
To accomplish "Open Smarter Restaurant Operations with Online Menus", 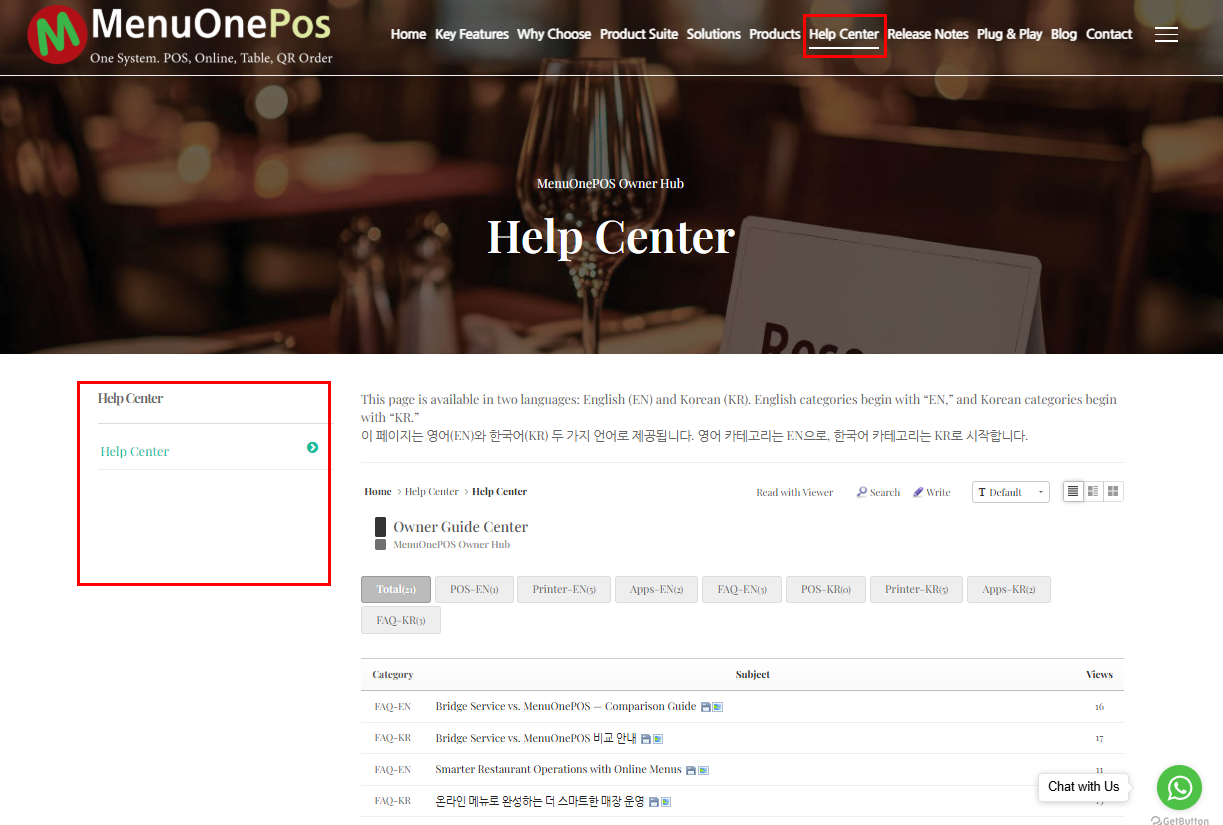I will (559, 769).
